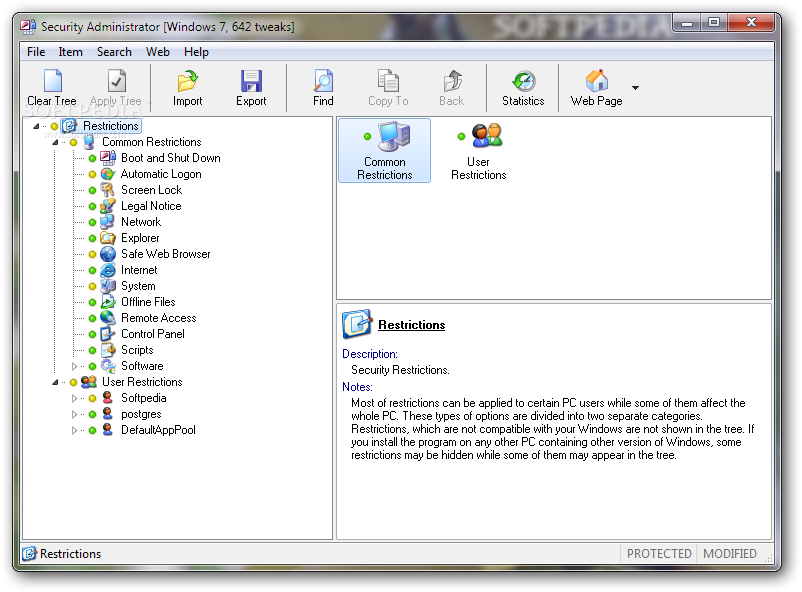Image resolution: width=802 pixels, height=592 pixels.
Task: Toggle status dot for DefaultAppPool user
Action: point(93,430)
